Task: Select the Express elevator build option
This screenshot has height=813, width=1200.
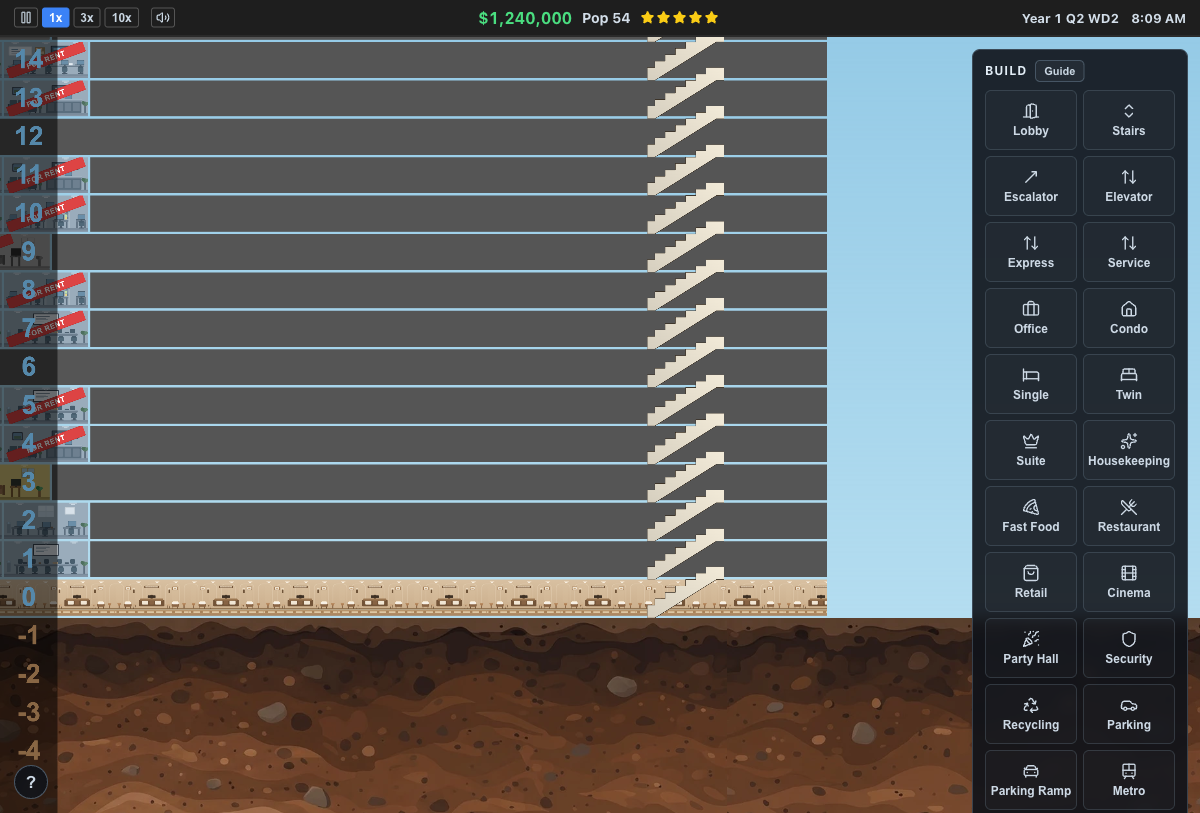Action: [1031, 252]
